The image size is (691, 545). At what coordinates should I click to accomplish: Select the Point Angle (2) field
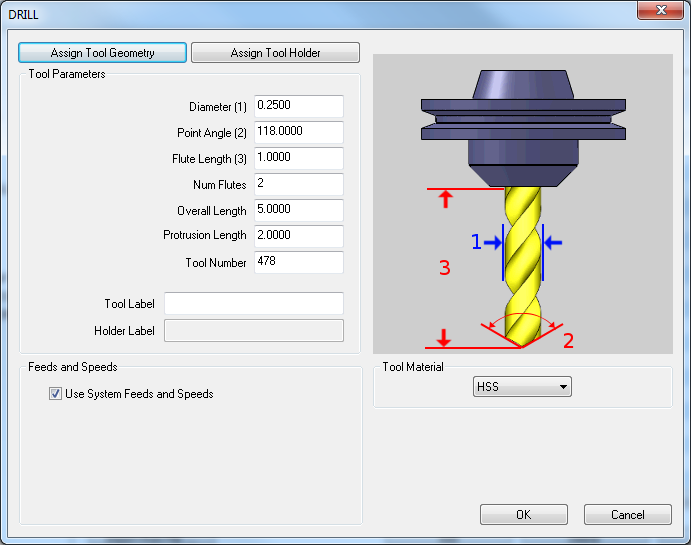[x=299, y=132]
